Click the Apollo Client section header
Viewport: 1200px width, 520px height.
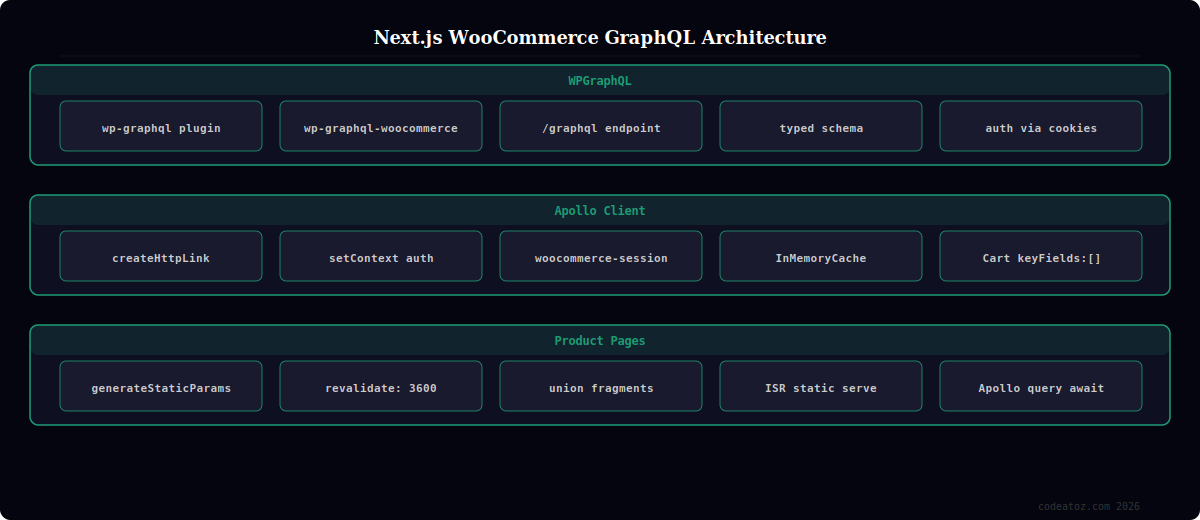(x=600, y=211)
